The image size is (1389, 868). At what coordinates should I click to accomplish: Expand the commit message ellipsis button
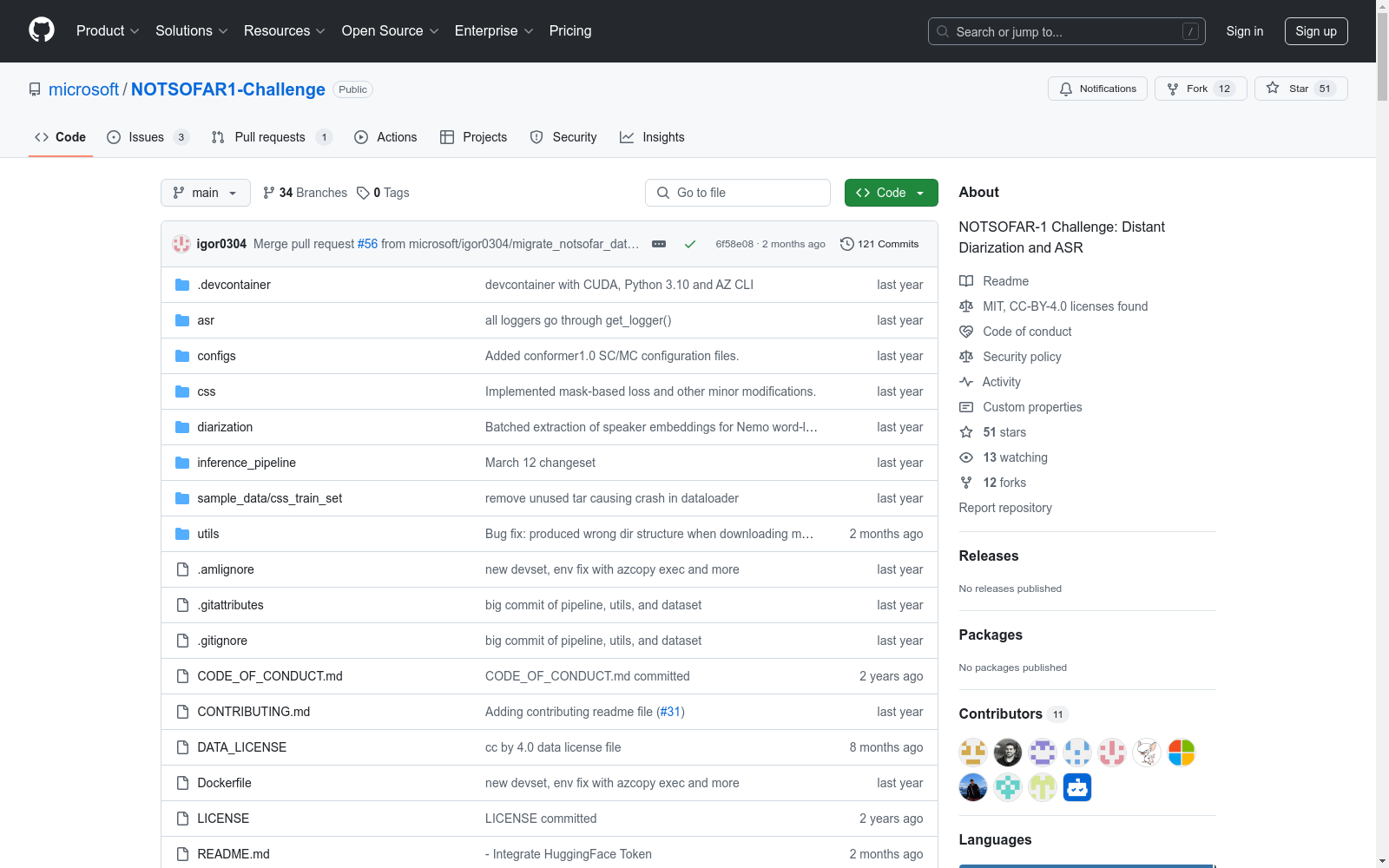pyautogui.click(x=659, y=244)
